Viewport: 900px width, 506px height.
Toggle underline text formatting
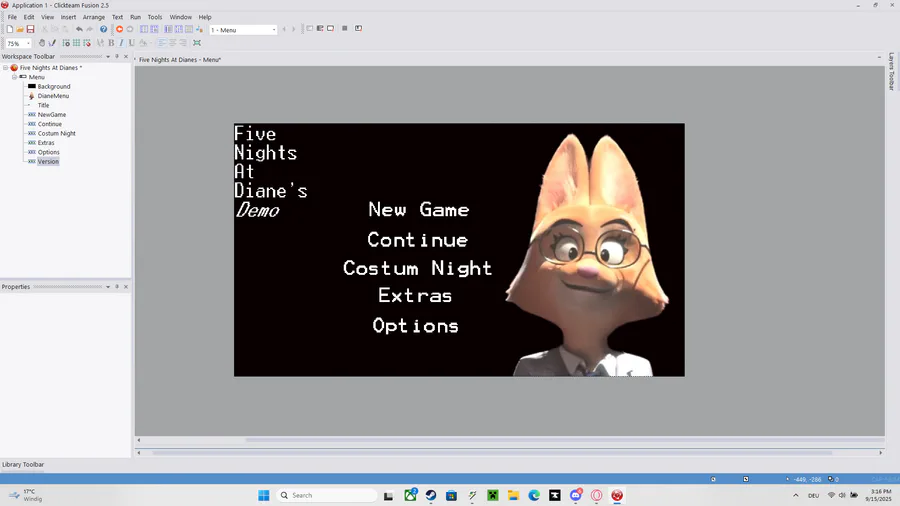[x=131, y=43]
